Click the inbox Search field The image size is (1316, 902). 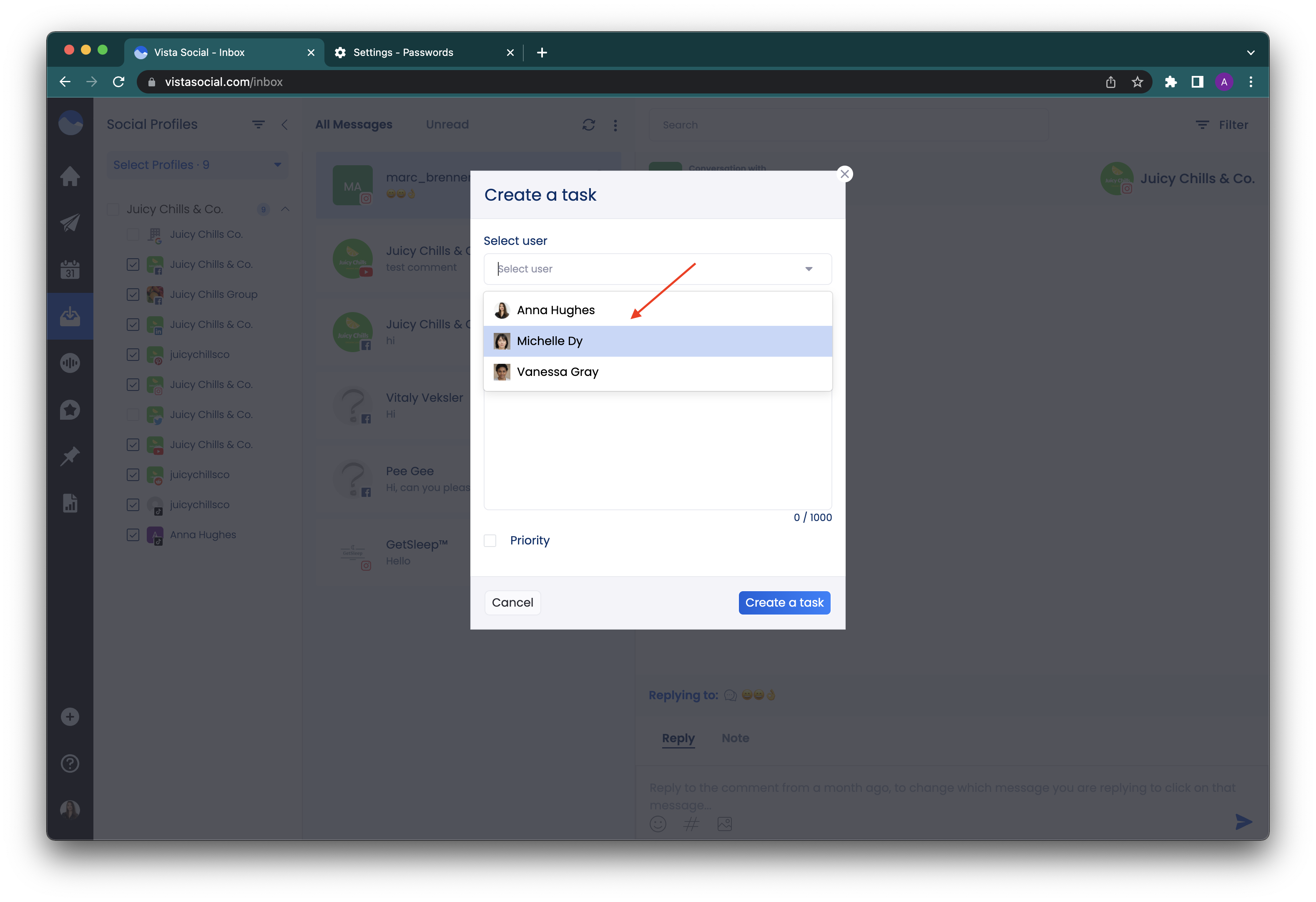[848, 125]
